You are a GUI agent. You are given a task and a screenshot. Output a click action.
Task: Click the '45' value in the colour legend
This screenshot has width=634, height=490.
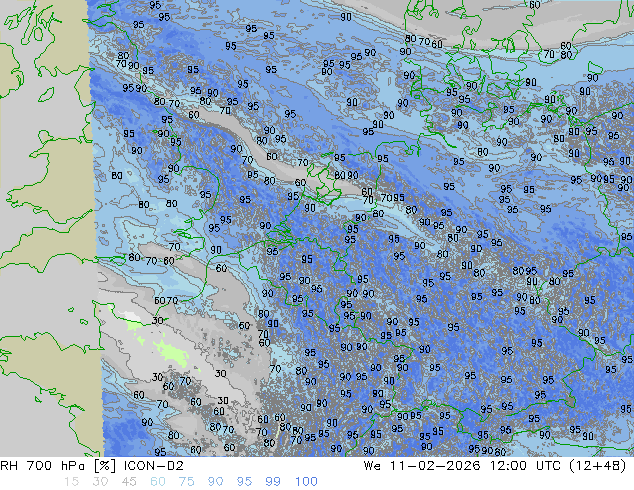pos(129,482)
